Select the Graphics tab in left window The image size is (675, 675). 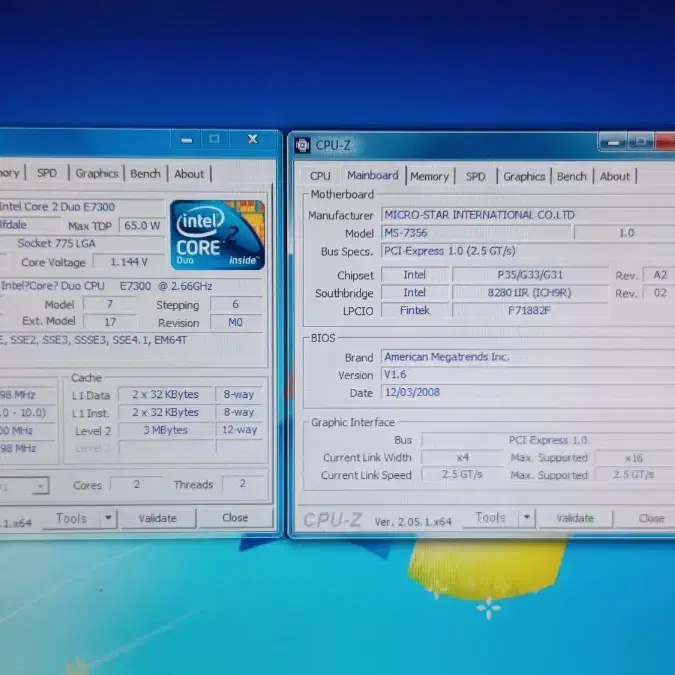tap(96, 173)
